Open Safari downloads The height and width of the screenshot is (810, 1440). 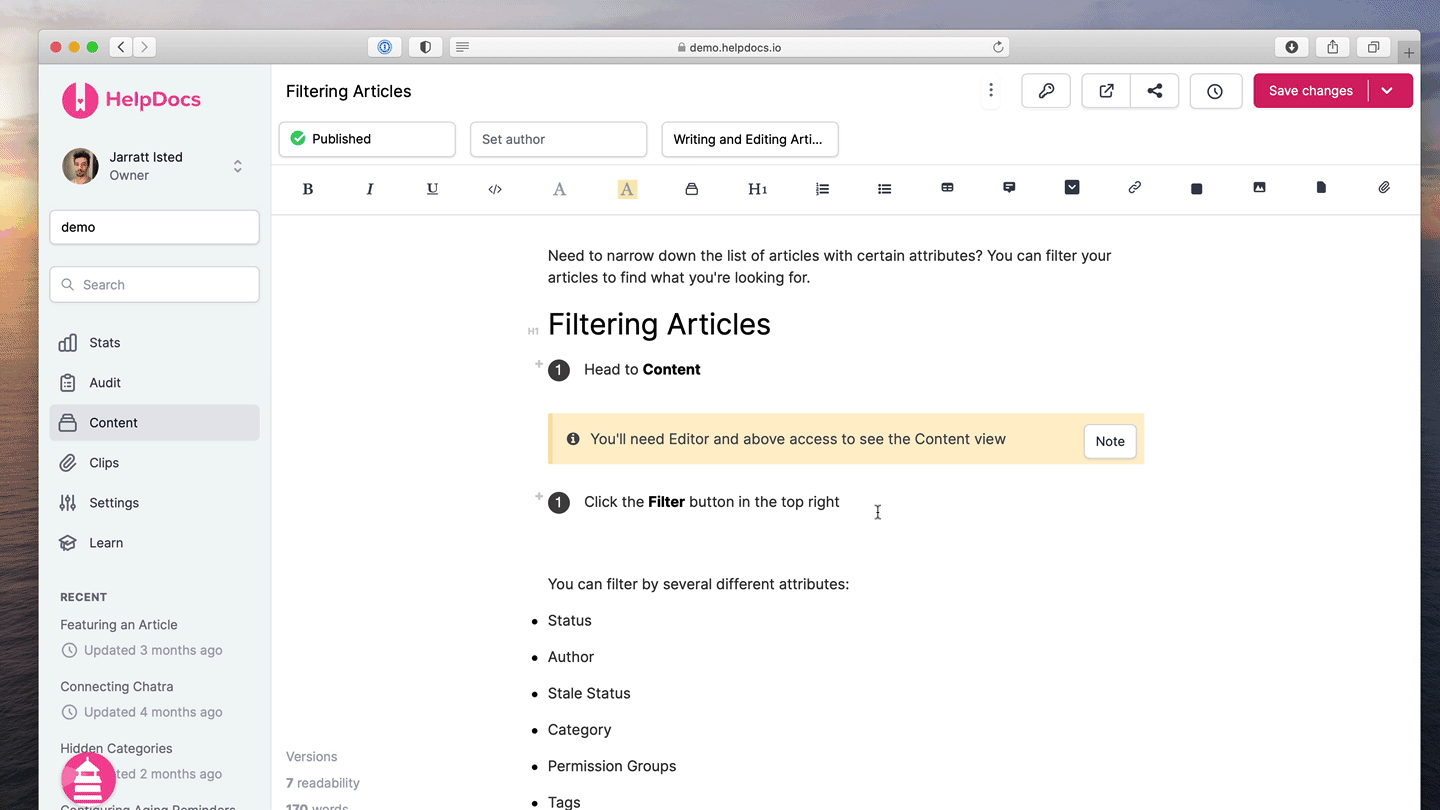(x=1292, y=47)
